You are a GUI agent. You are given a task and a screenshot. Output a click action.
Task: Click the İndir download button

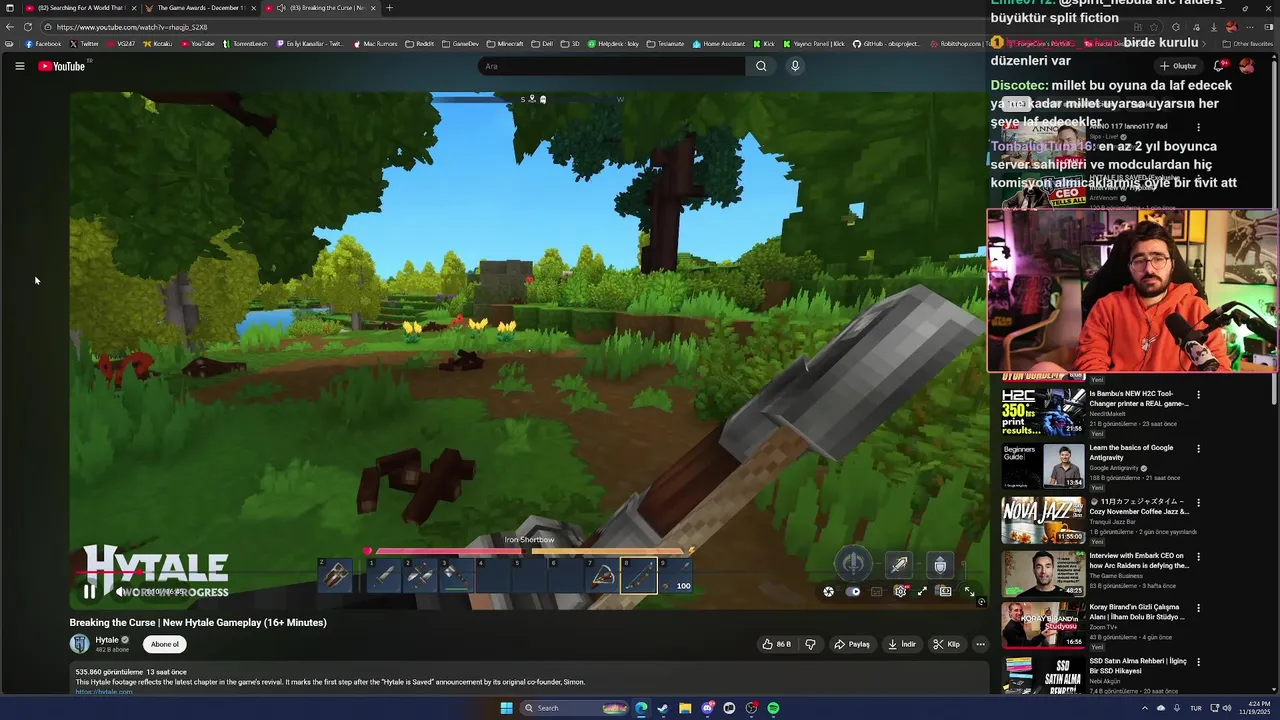pyautogui.click(x=902, y=644)
